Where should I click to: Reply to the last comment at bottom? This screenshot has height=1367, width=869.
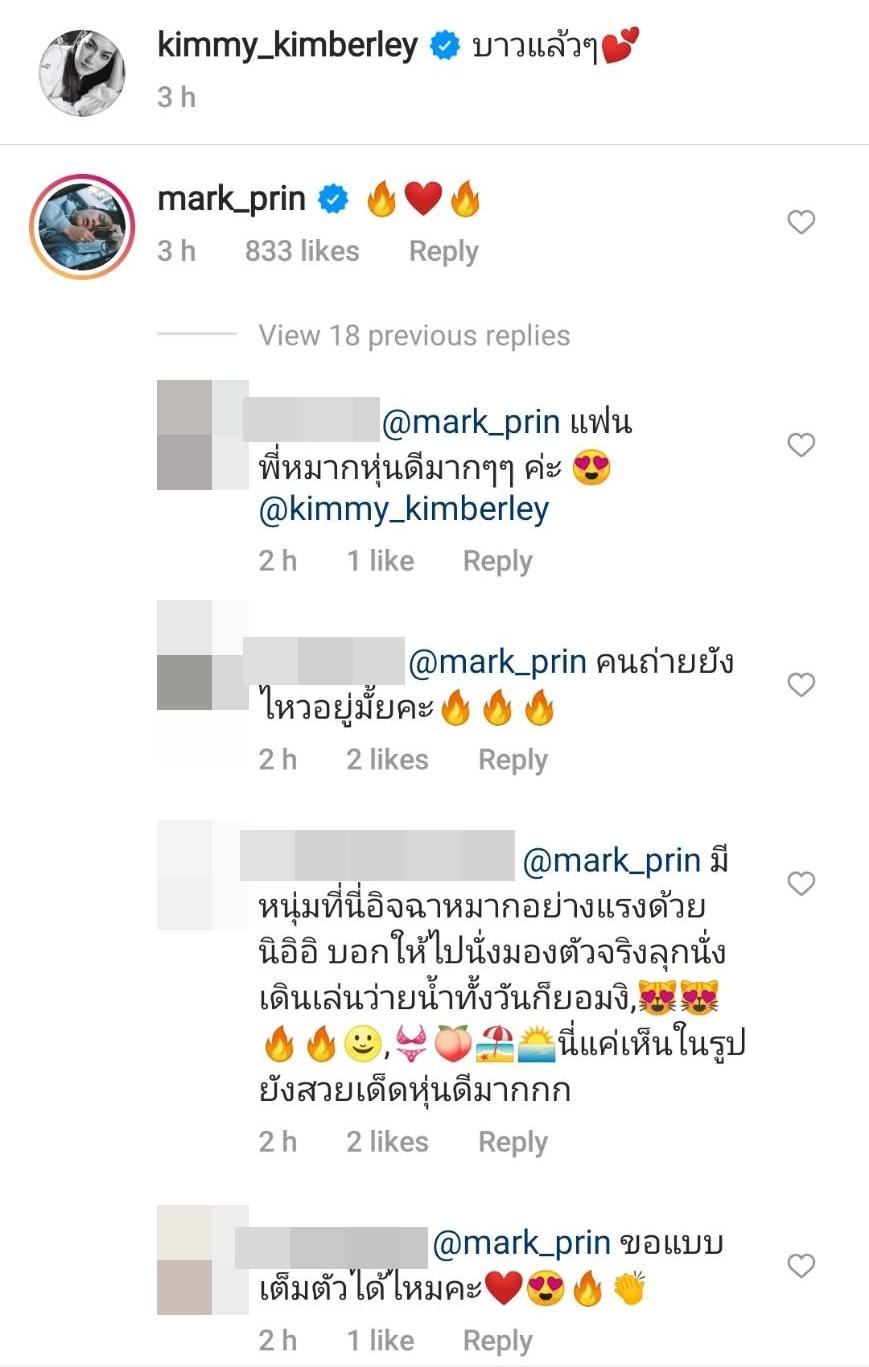[498, 1341]
